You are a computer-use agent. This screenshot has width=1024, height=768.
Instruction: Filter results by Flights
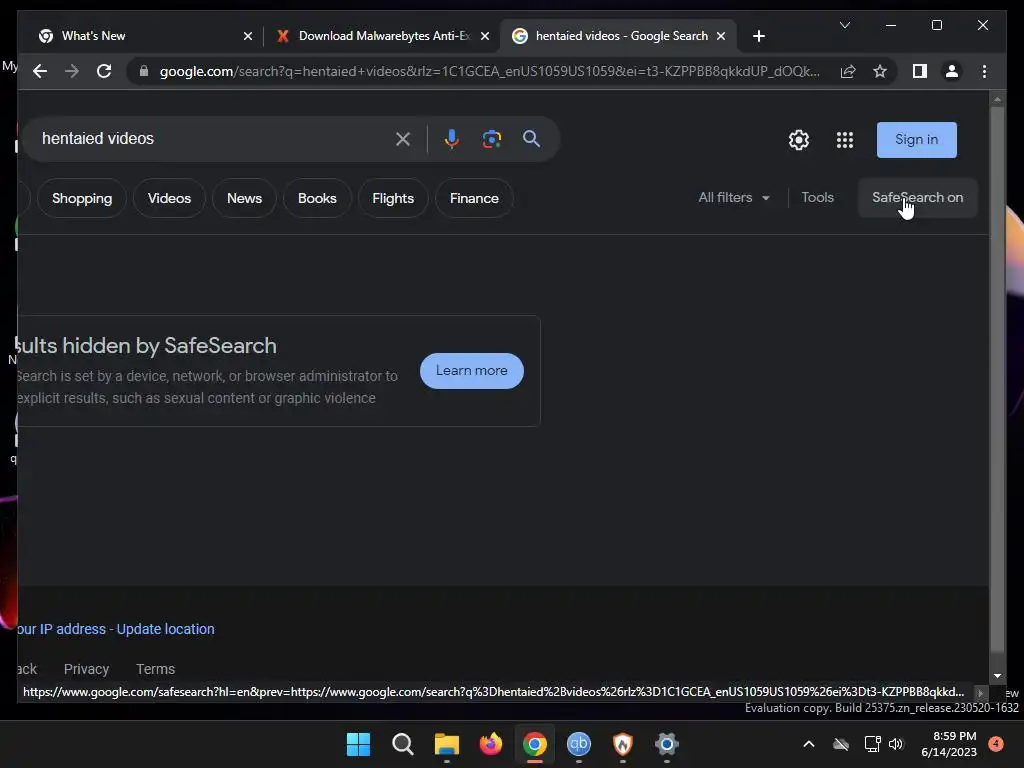(393, 198)
